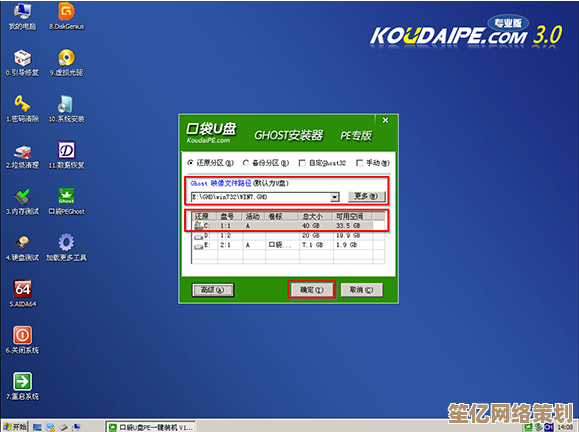Open the 0.引导修复 boot repair icon
Screen dimensions: 579x432
[x=23, y=62]
